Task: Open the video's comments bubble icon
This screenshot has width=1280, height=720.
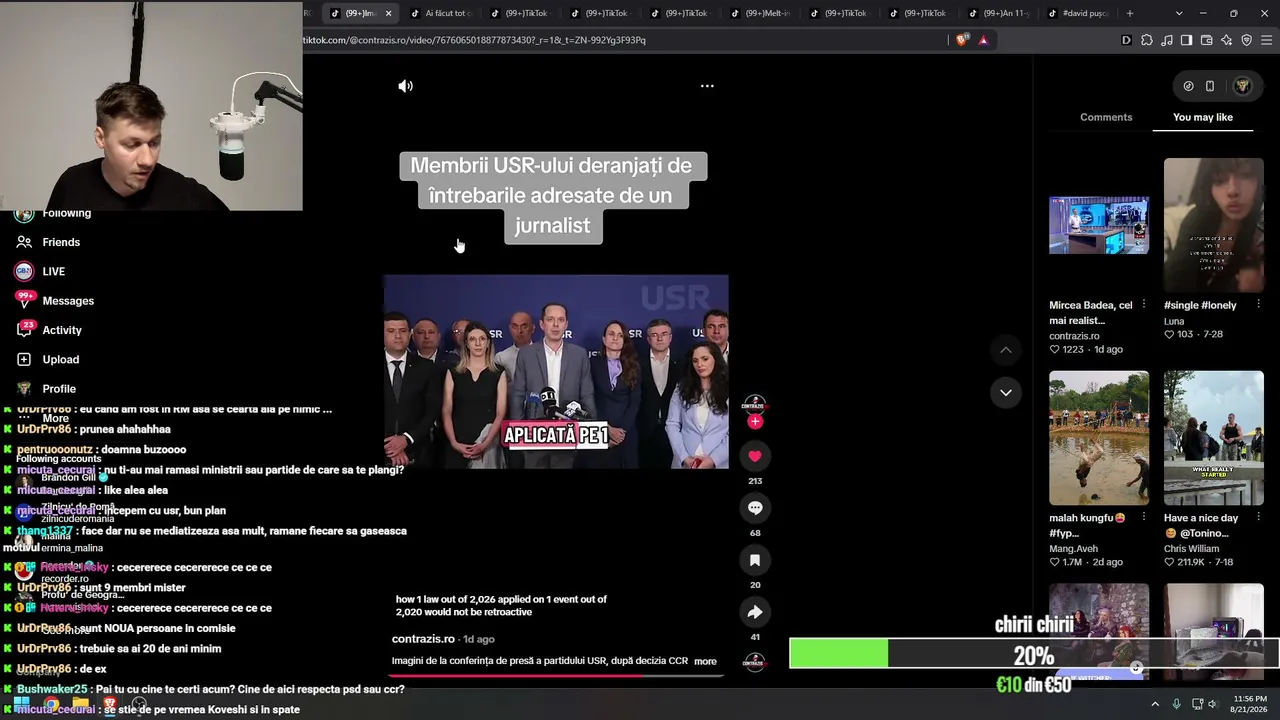Action: 755,508
